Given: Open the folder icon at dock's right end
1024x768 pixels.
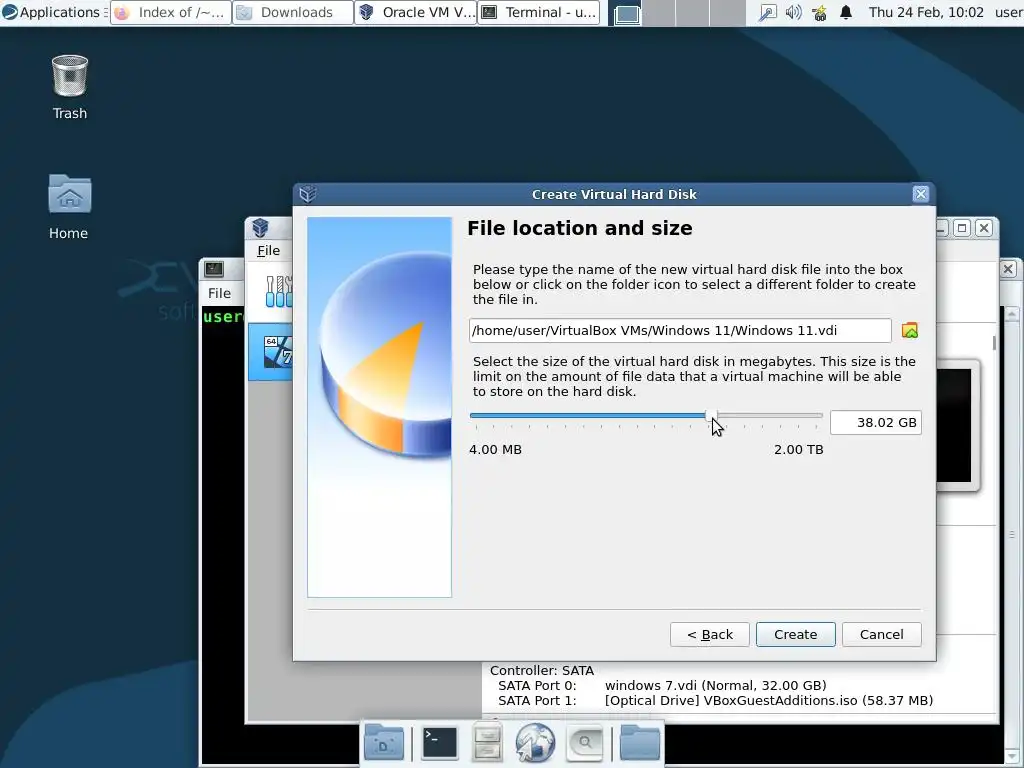Looking at the screenshot, I should pos(640,743).
